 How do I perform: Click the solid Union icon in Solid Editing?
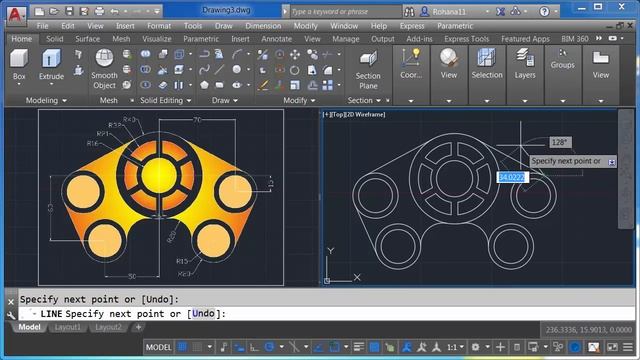click(x=145, y=54)
